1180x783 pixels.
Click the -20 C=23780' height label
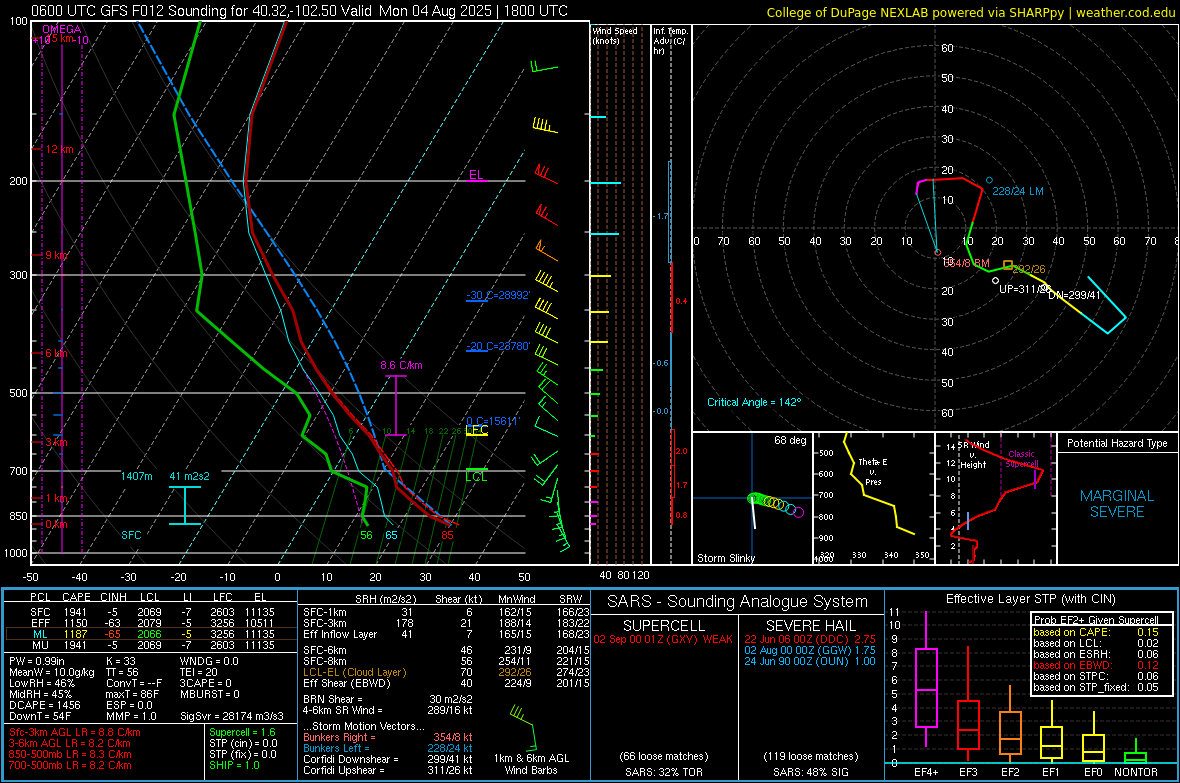498,346
